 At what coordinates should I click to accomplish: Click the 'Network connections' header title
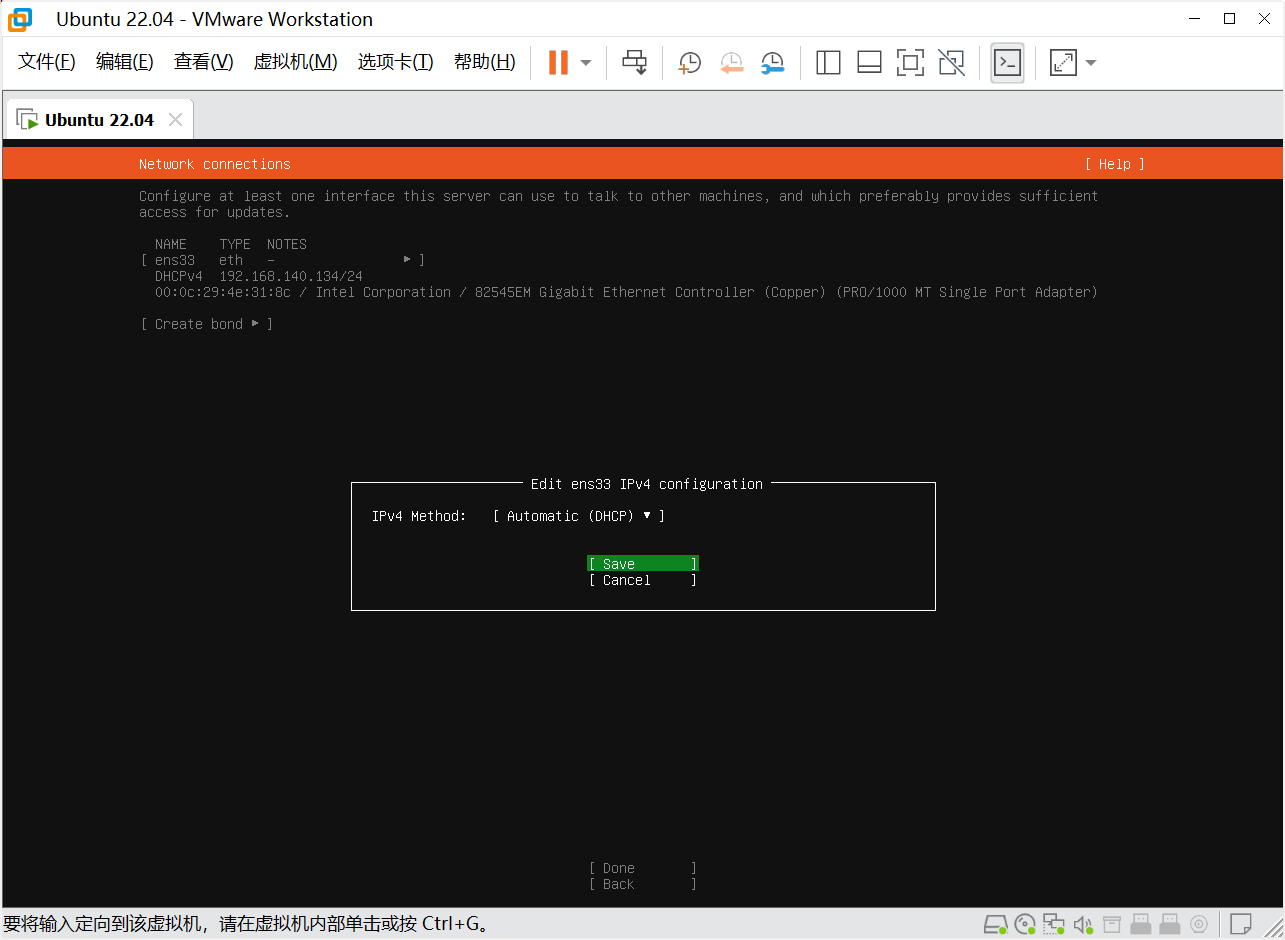coord(215,164)
